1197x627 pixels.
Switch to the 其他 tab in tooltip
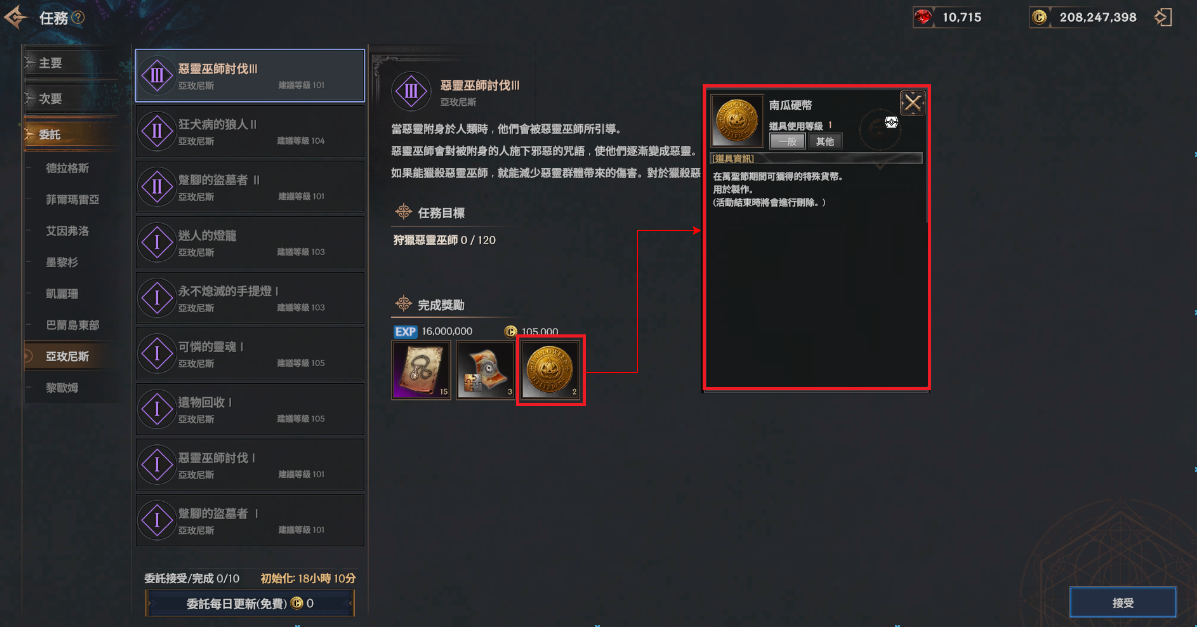(824, 141)
